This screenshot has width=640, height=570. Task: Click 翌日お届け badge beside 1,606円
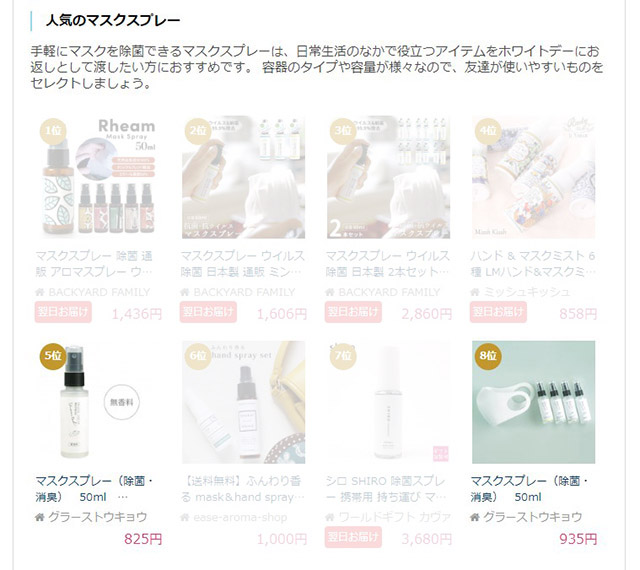pyautogui.click(x=208, y=312)
